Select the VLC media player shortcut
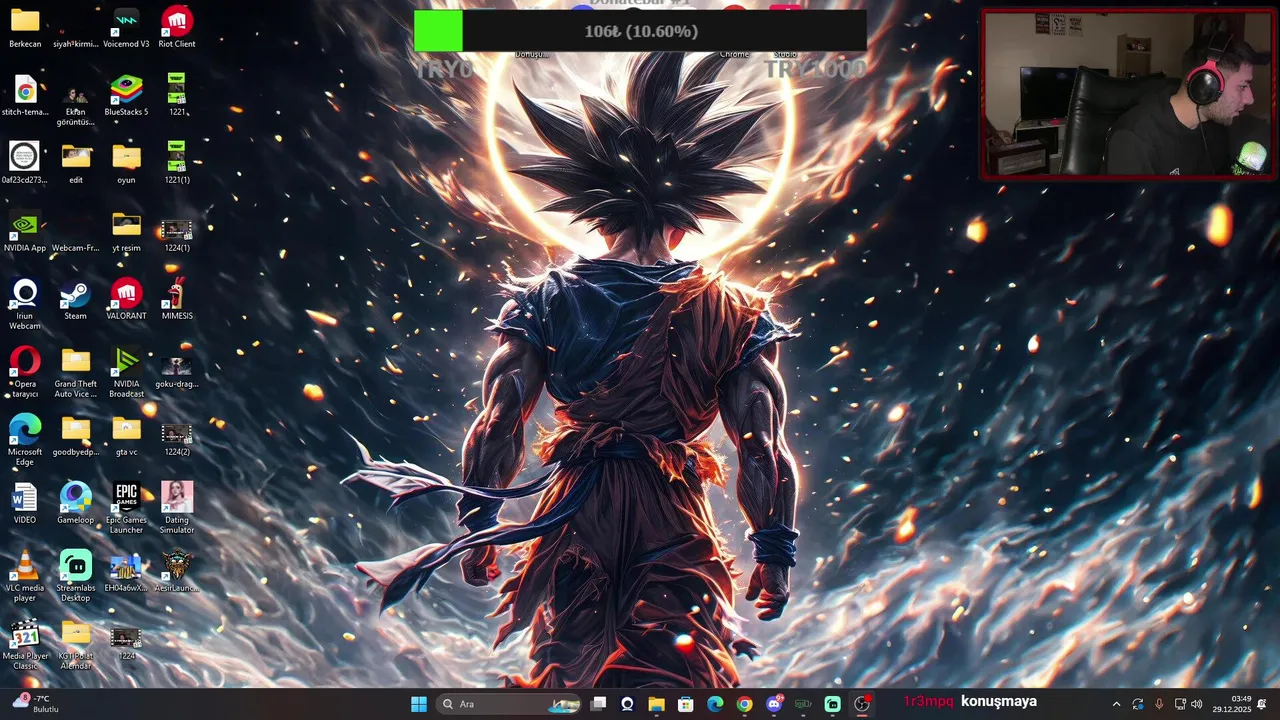This screenshot has height=720, width=1280. (25, 576)
